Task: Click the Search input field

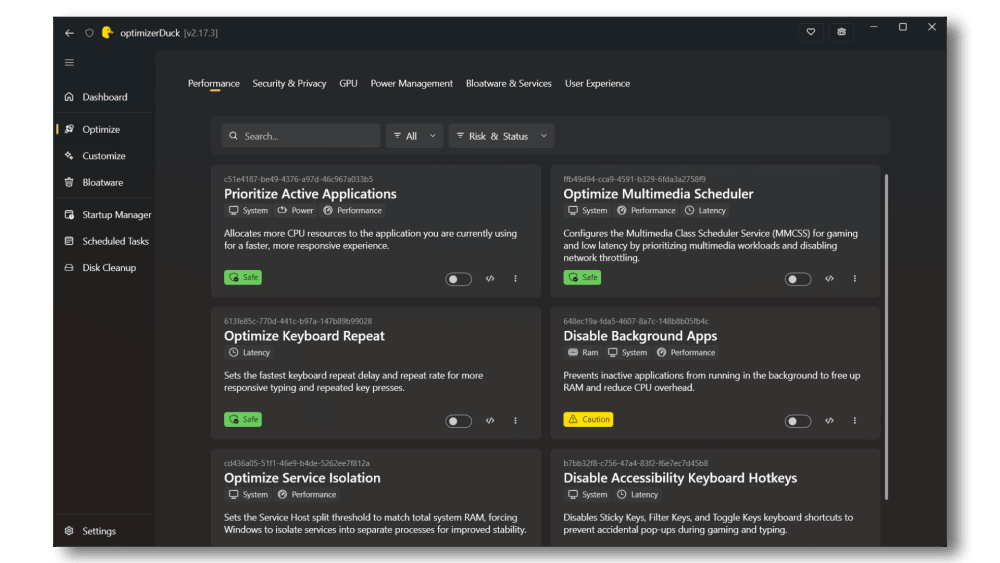Action: [300, 136]
